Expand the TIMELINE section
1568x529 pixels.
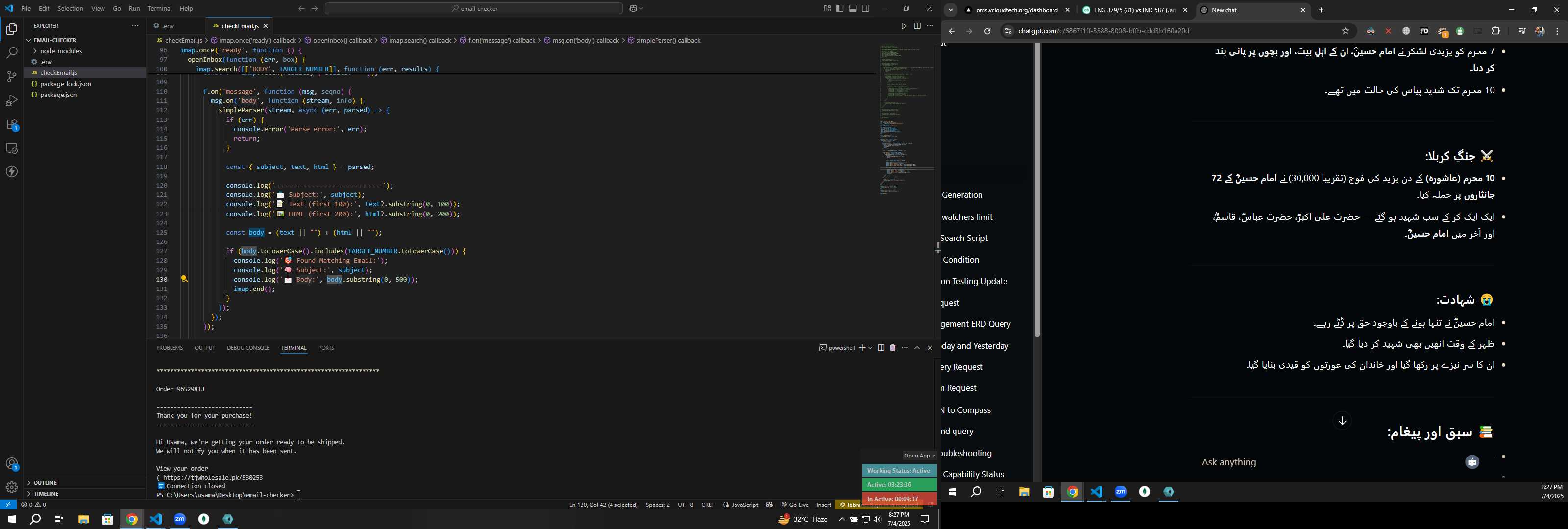pos(46,494)
